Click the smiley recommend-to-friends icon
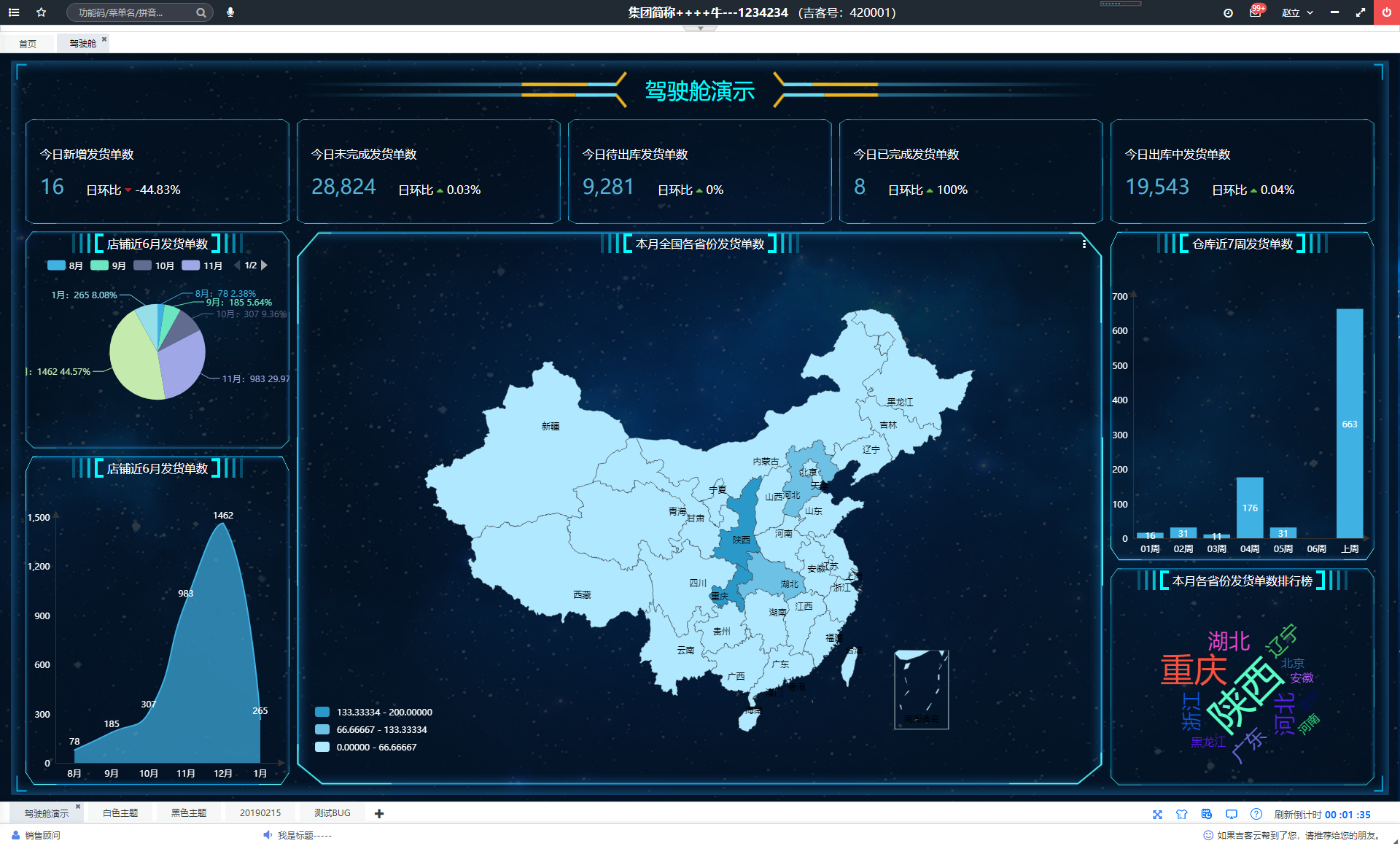 pos(1208,835)
